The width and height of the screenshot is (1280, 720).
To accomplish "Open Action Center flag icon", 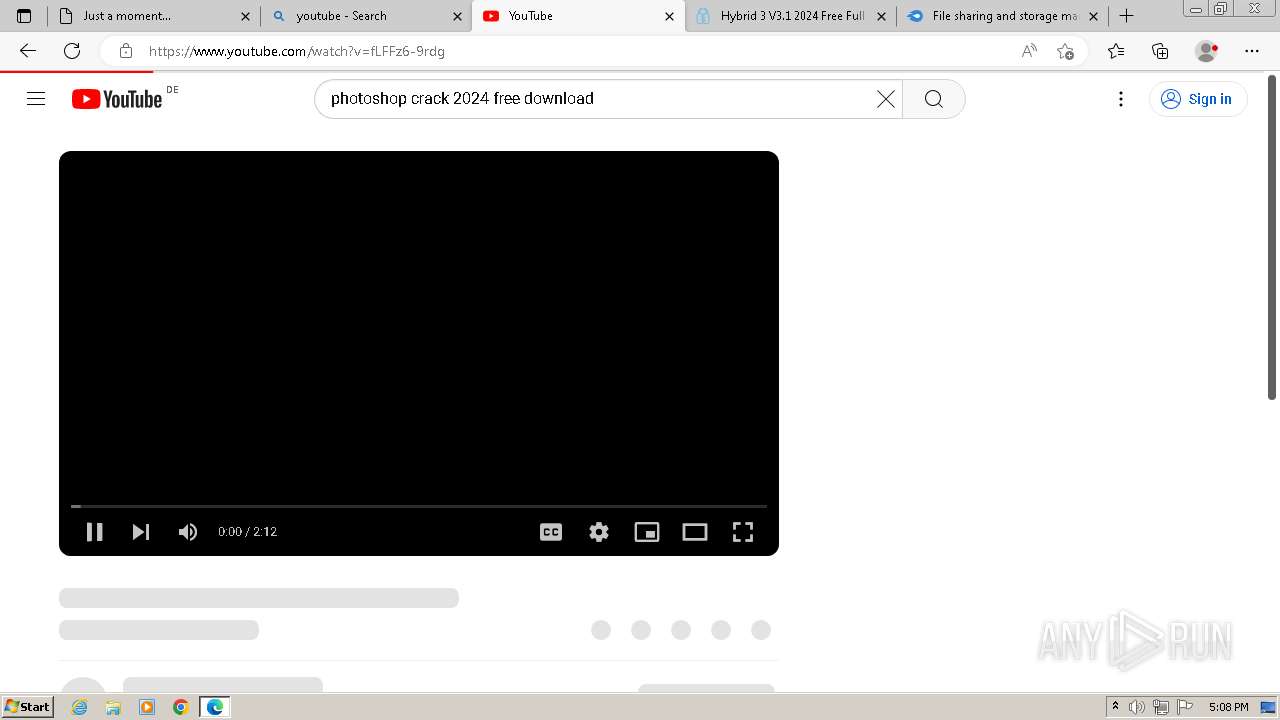I will pos(1185,707).
